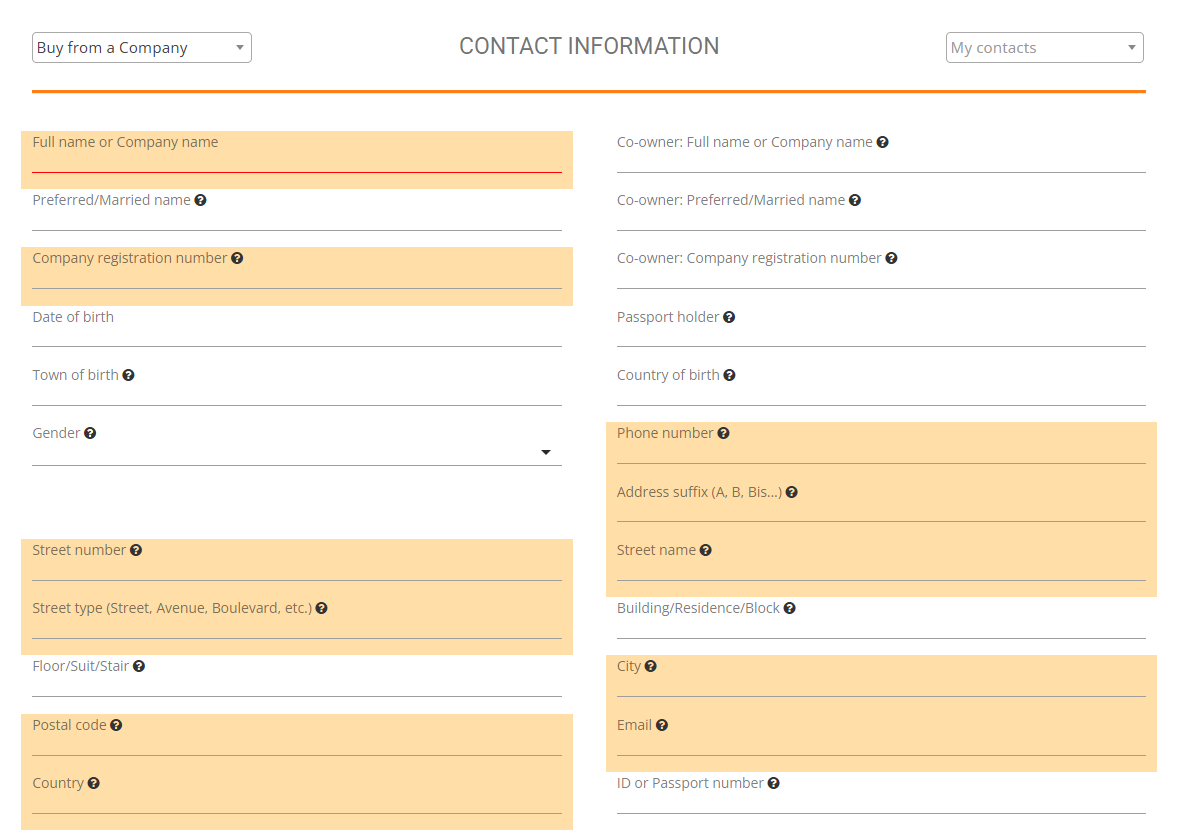1182x840 pixels.
Task: Expand the My contacts dropdown
Action: (x=1044, y=48)
